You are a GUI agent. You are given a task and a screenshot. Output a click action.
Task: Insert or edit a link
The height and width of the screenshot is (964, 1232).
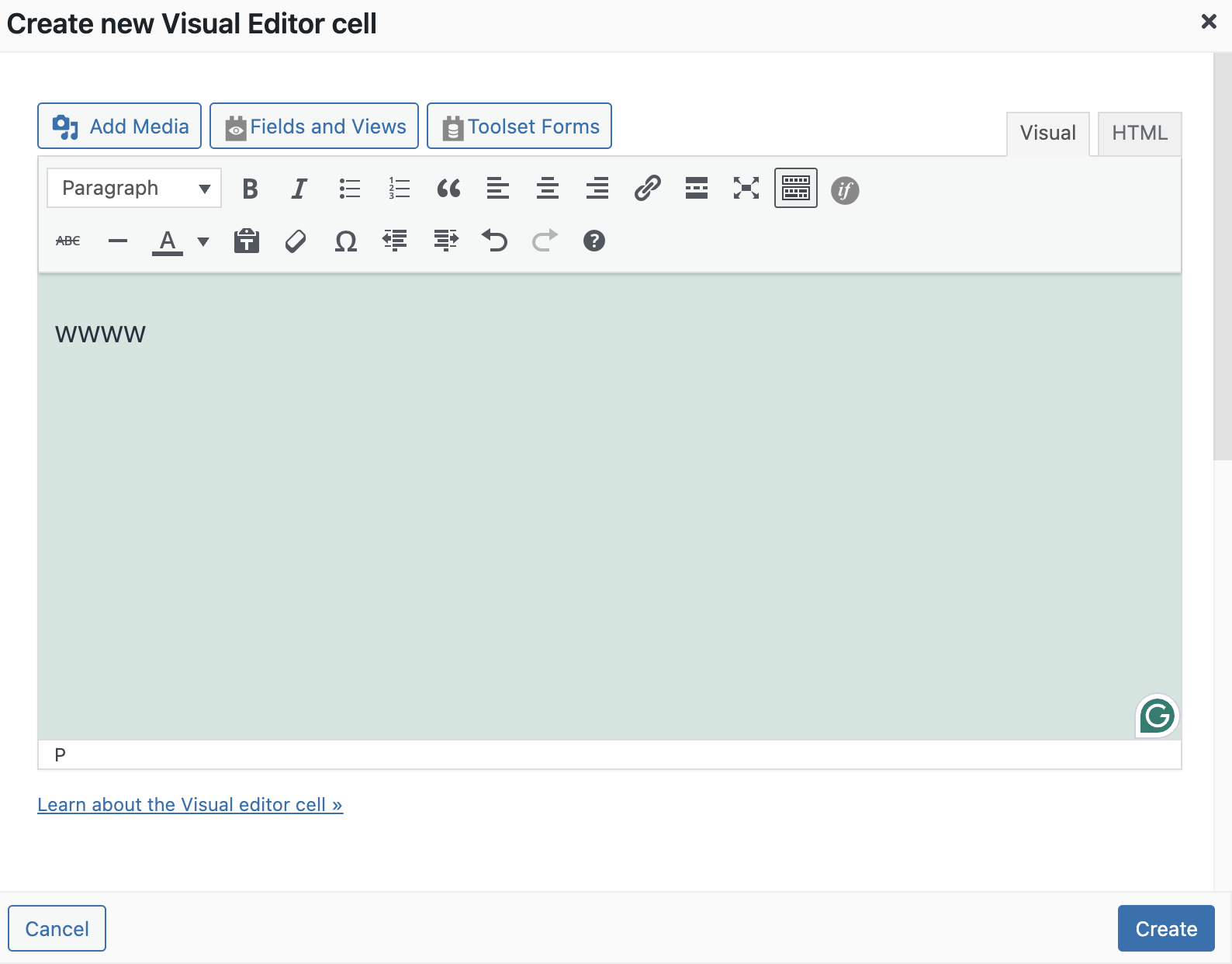pyautogui.click(x=647, y=189)
